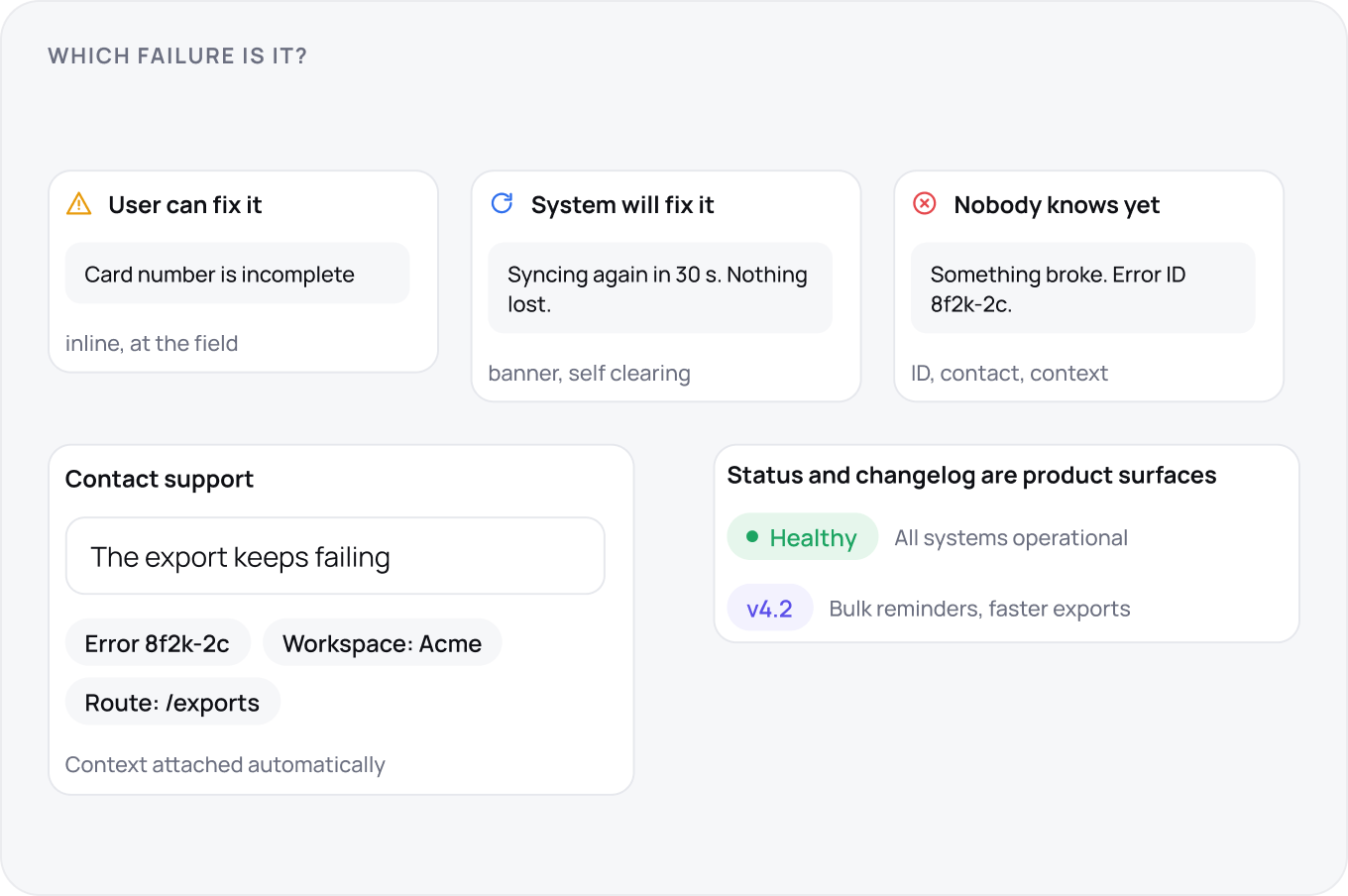Select the Error 8f2k-2c chip
Screen dimensions: 1348x896
click(158, 643)
